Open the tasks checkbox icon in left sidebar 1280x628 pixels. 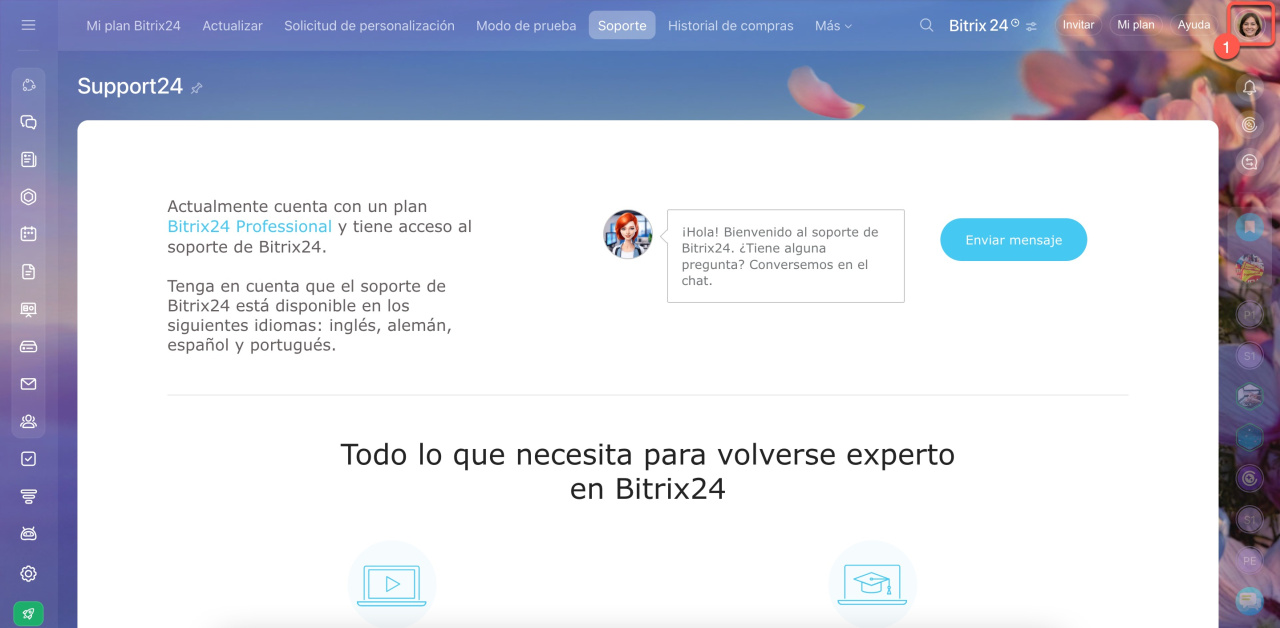[x=28, y=459]
